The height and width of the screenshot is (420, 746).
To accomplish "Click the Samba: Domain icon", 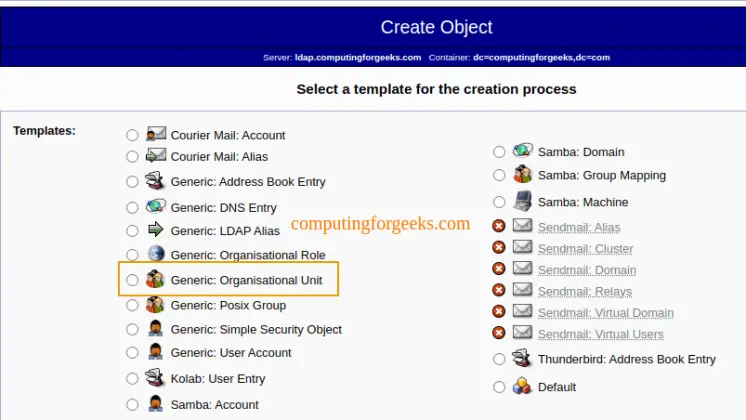I will tap(522, 151).
